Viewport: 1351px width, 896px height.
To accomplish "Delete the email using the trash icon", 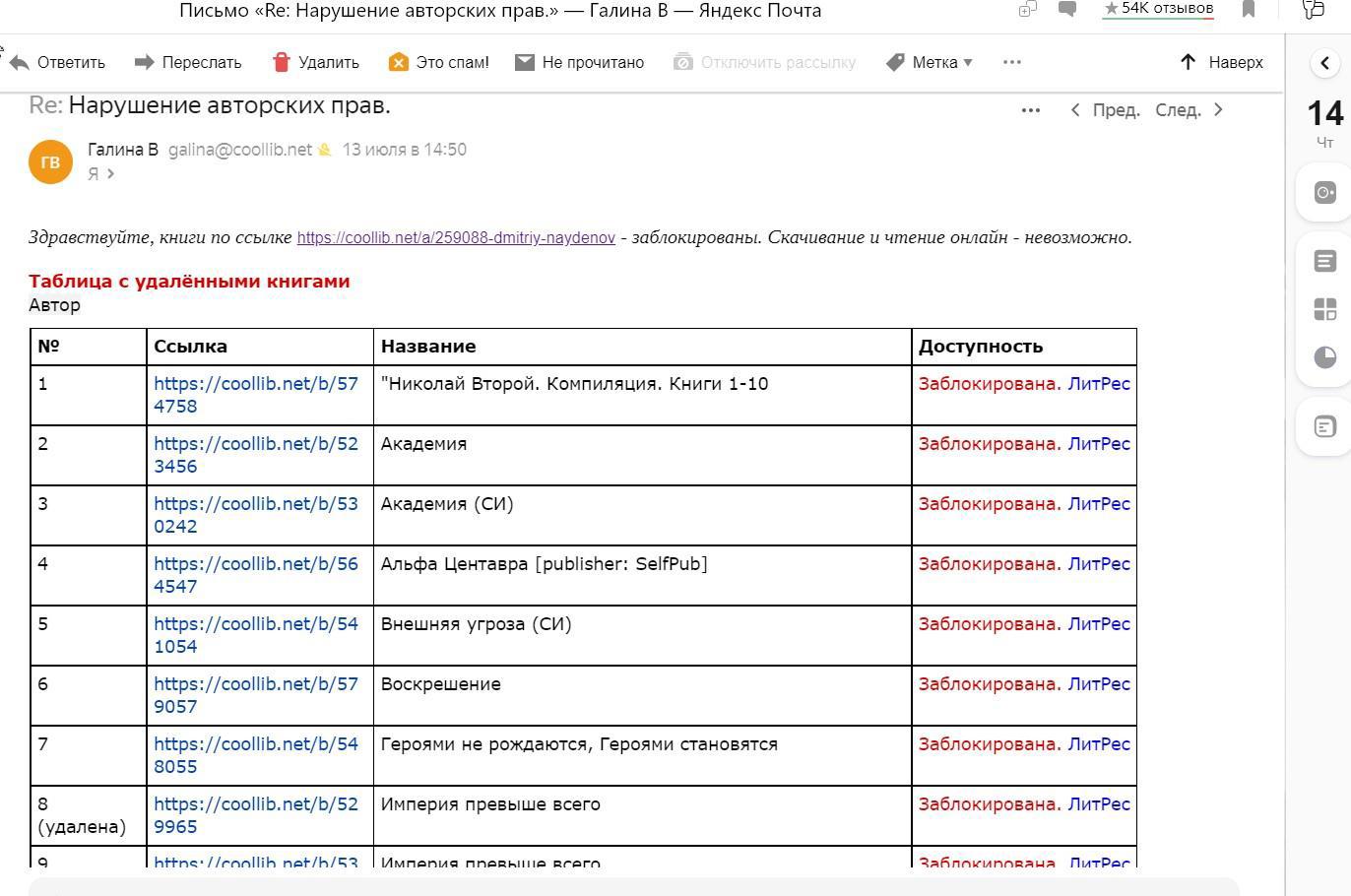I will point(315,62).
